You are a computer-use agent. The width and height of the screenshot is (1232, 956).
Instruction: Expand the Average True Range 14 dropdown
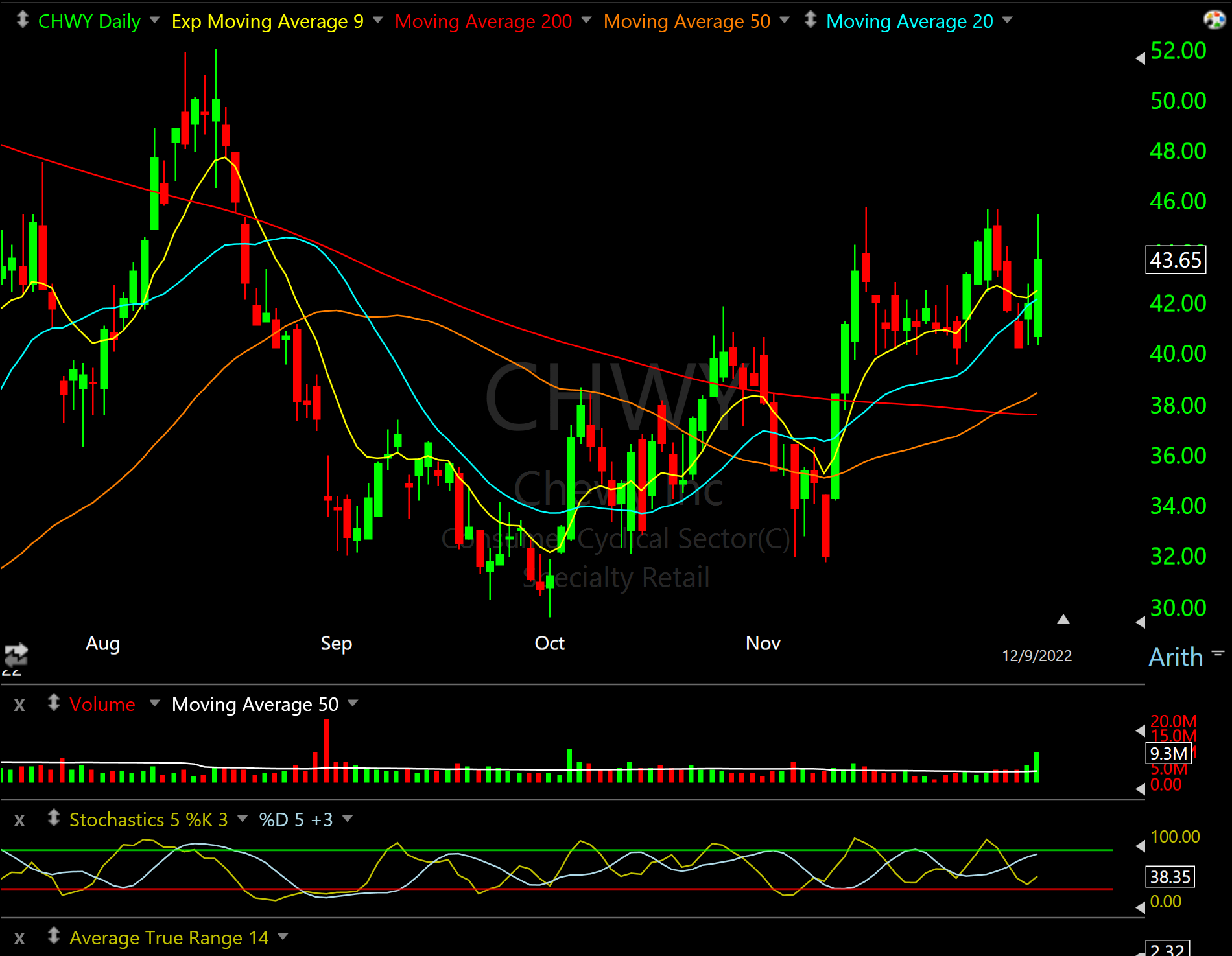pyautogui.click(x=283, y=937)
